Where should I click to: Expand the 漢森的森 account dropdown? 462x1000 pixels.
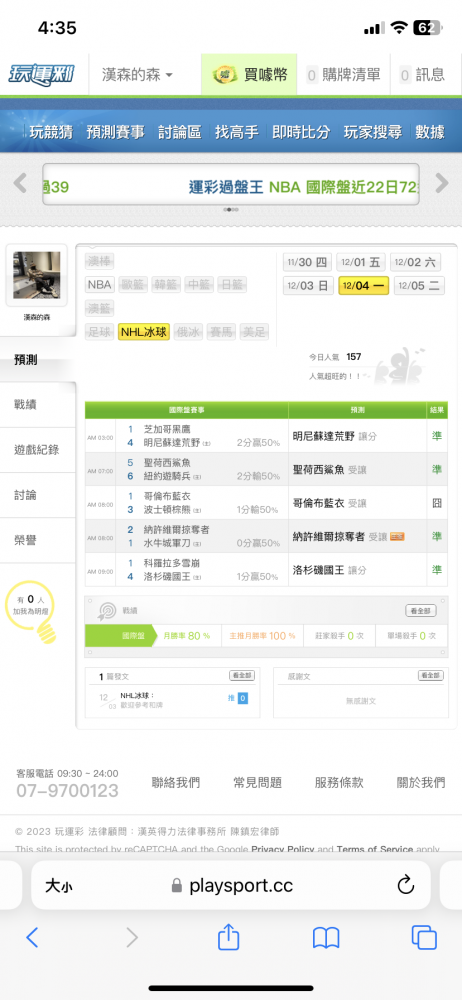coord(137,75)
